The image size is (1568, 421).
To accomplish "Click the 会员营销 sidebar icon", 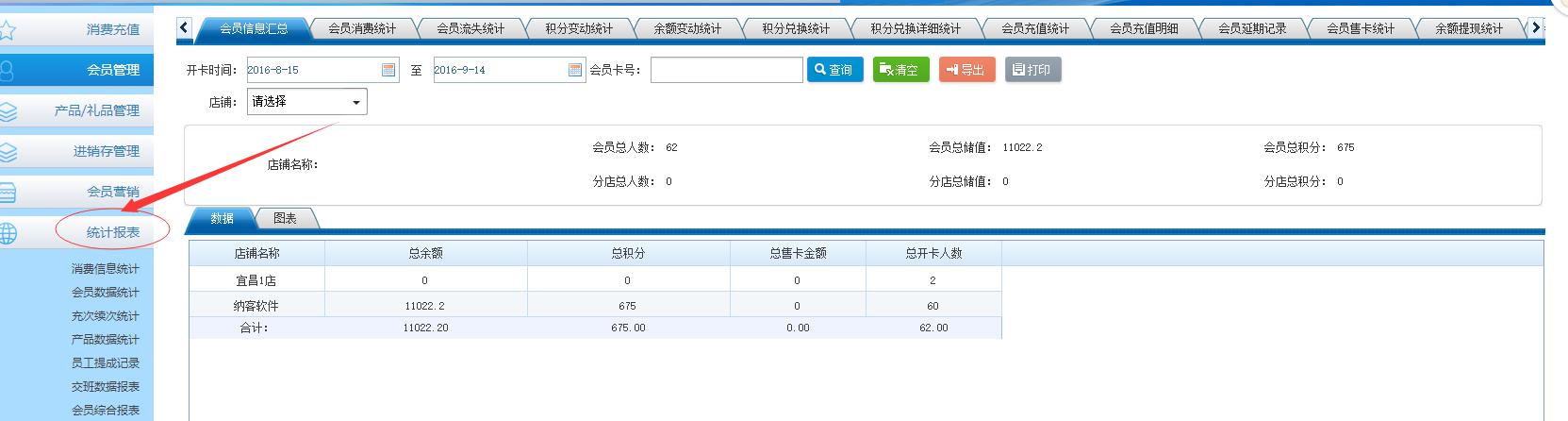I will [x=8, y=193].
